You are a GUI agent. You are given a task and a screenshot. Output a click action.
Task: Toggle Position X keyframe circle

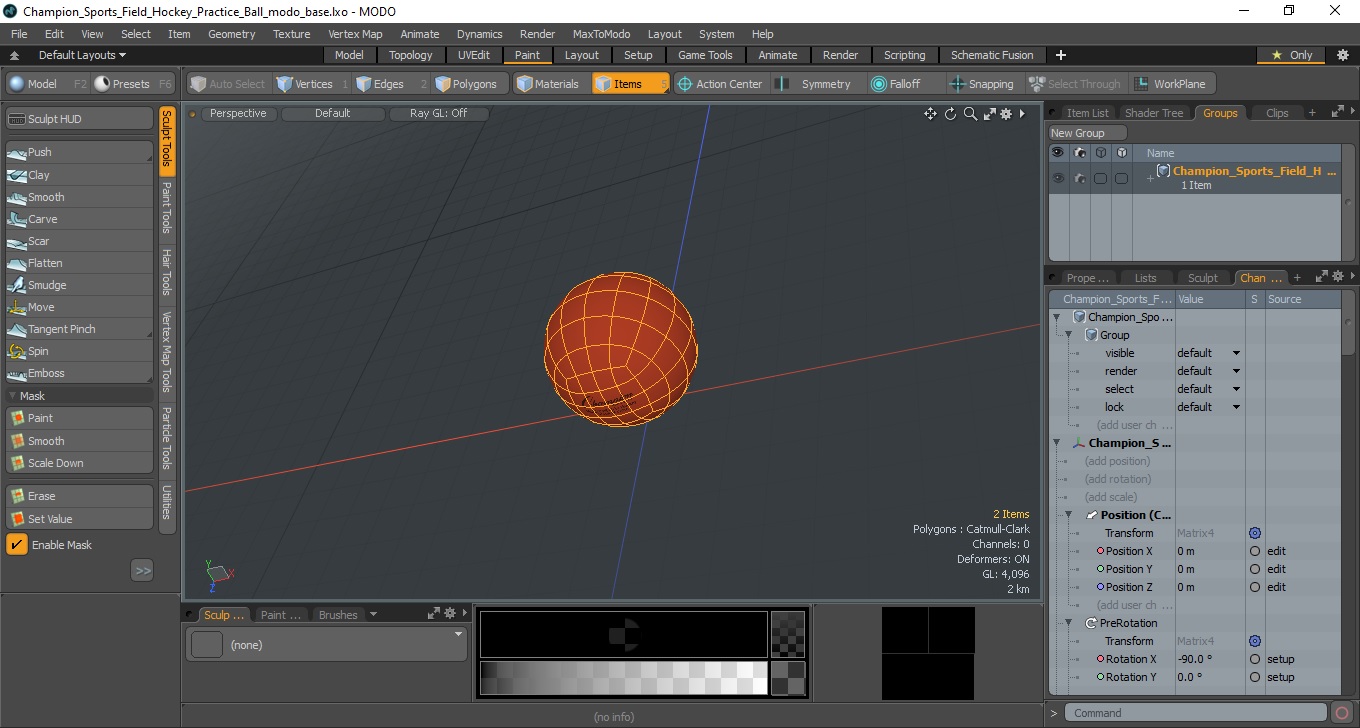tap(1255, 551)
